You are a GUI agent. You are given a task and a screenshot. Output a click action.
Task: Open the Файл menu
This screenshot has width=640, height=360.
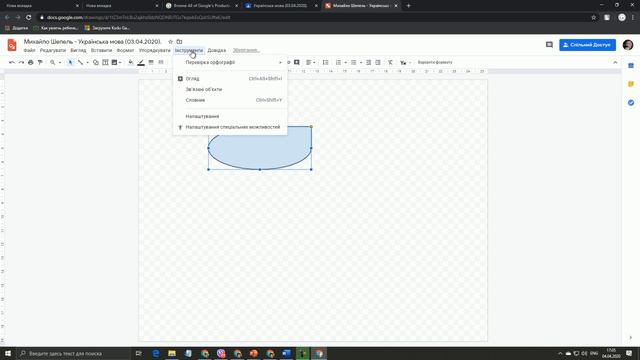(x=29, y=50)
